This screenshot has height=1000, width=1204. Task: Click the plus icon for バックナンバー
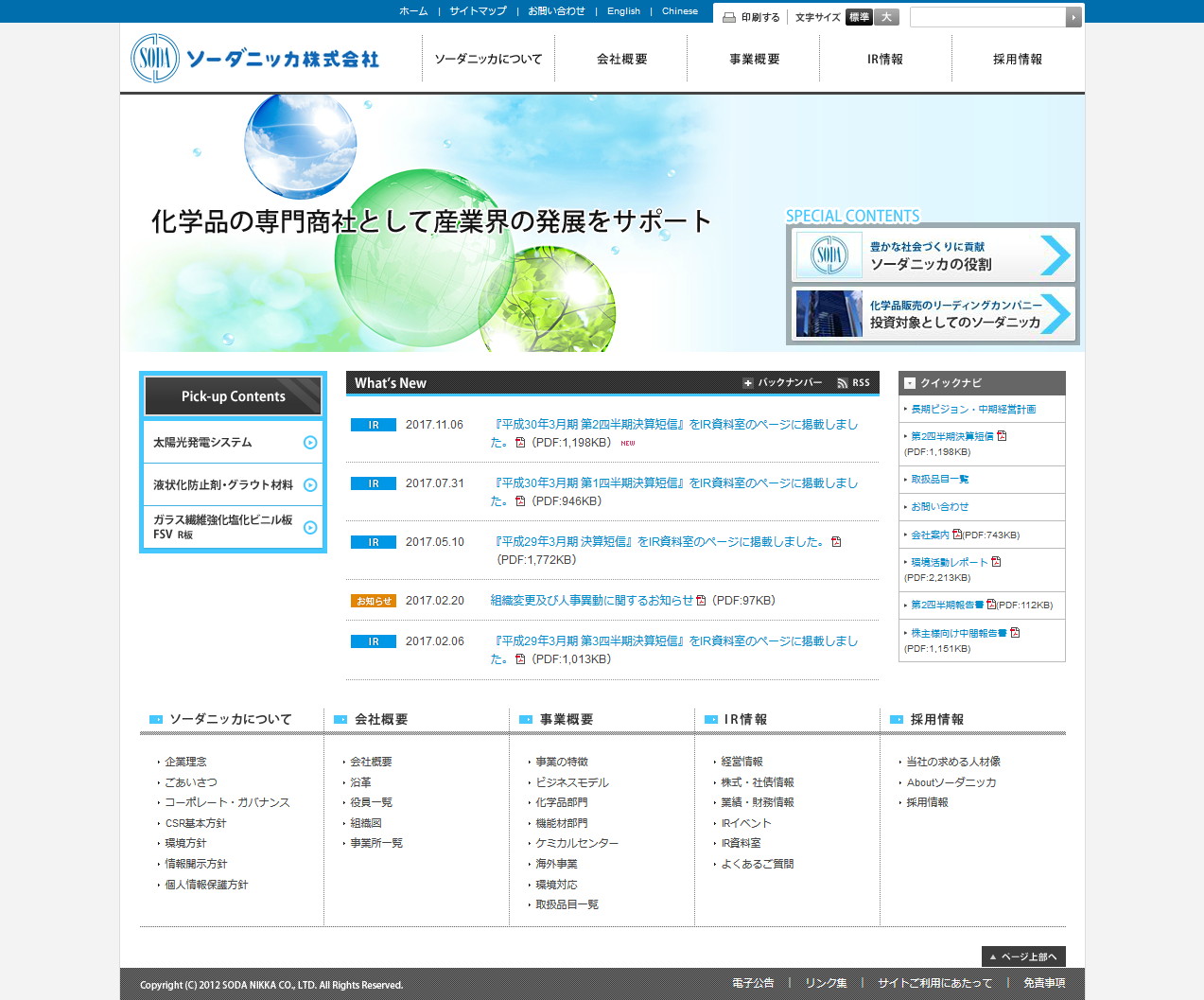pos(747,383)
